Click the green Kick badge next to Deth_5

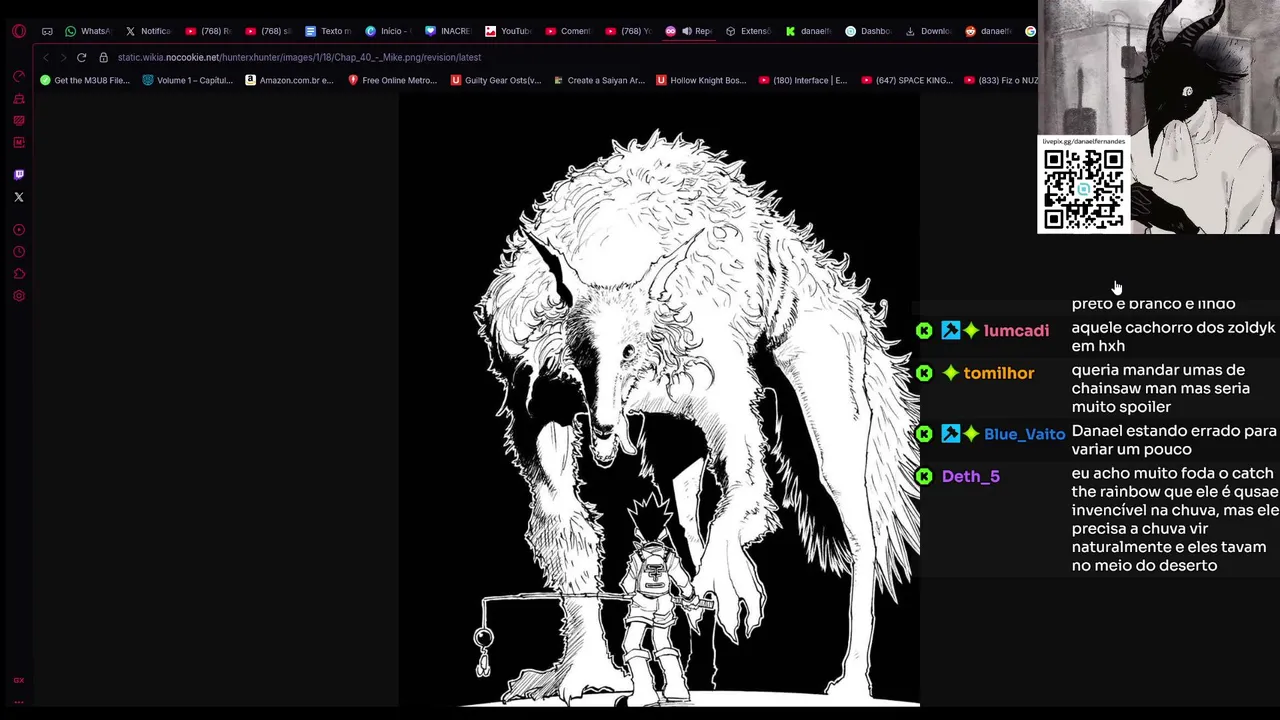924,477
